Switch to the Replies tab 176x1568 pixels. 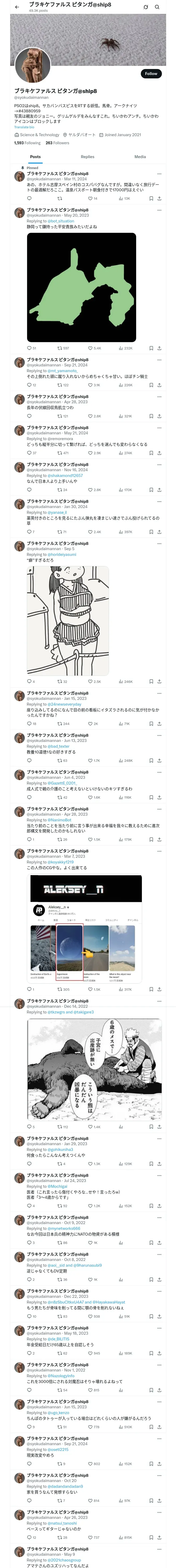coord(87,157)
